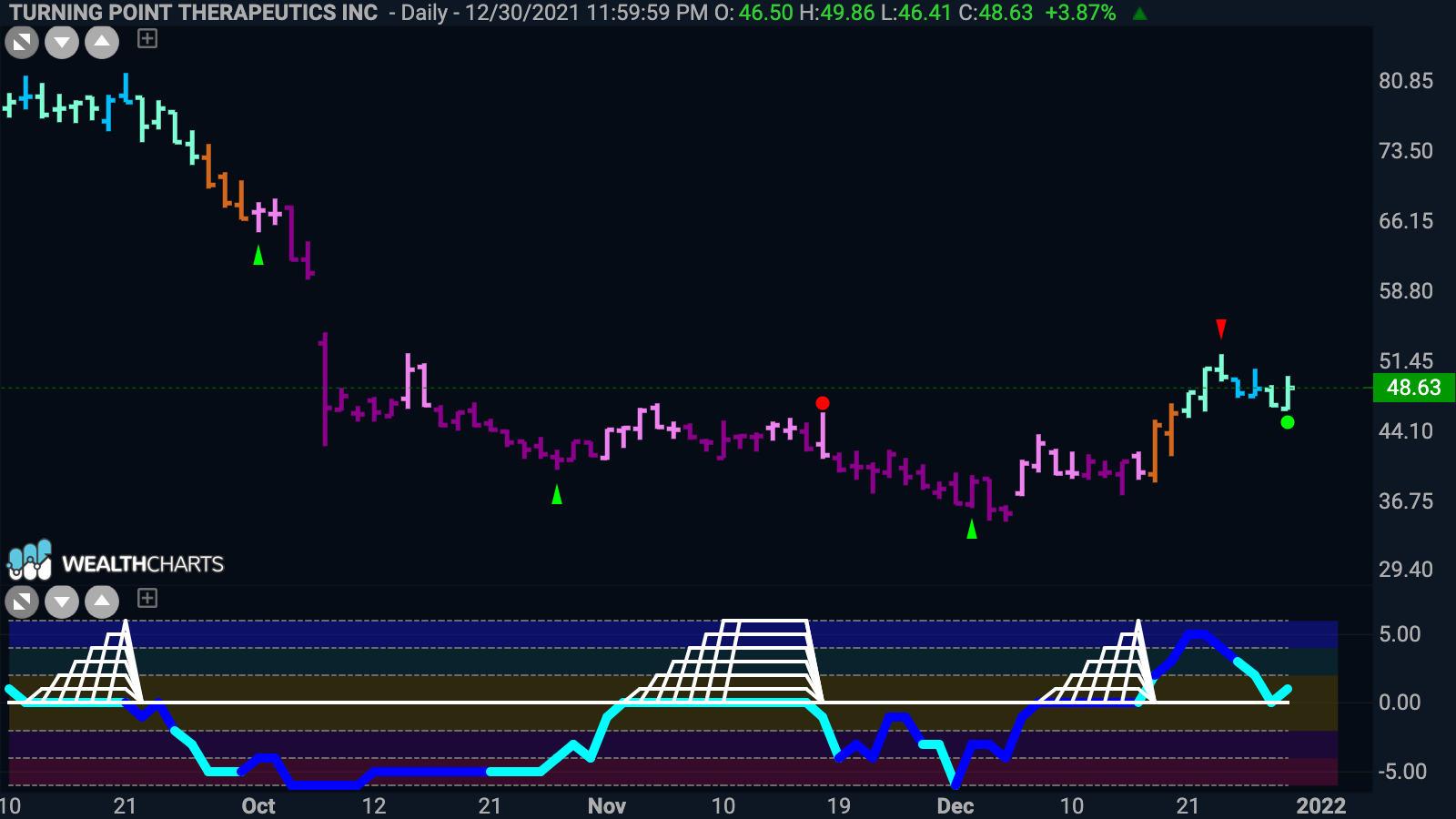Click the close value C:48.63 in header
The image size is (1456, 819).
pyautogui.click(x=996, y=13)
